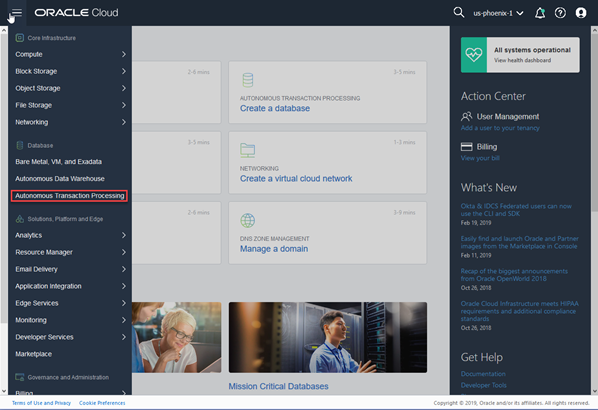Screen dimensions: 598x410
Task: Open Marketplace in Console news link
Action: coord(519,242)
